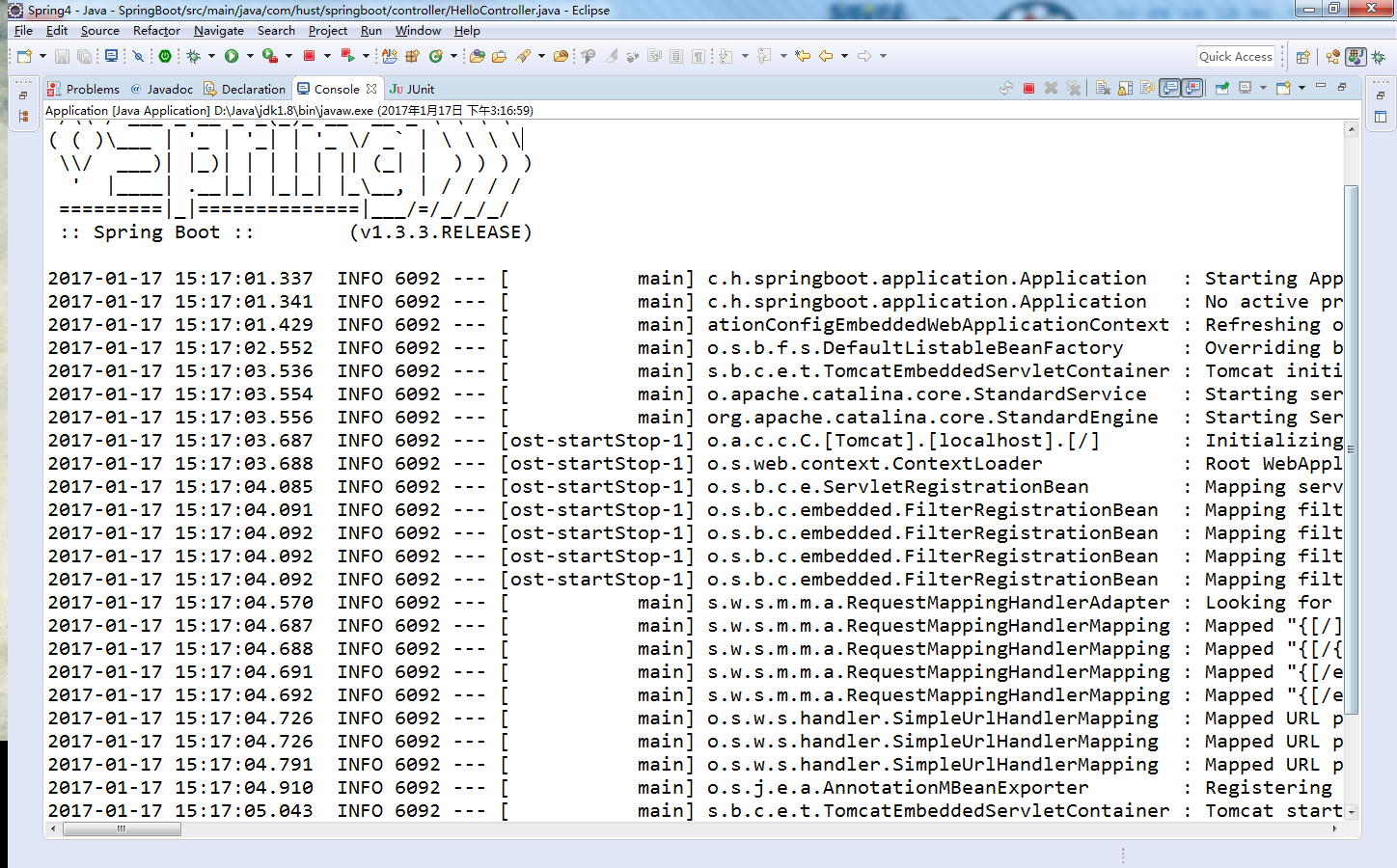Click Remove All Terminated Launches icon
Screen dimensions: 1397x868
(x=1073, y=89)
